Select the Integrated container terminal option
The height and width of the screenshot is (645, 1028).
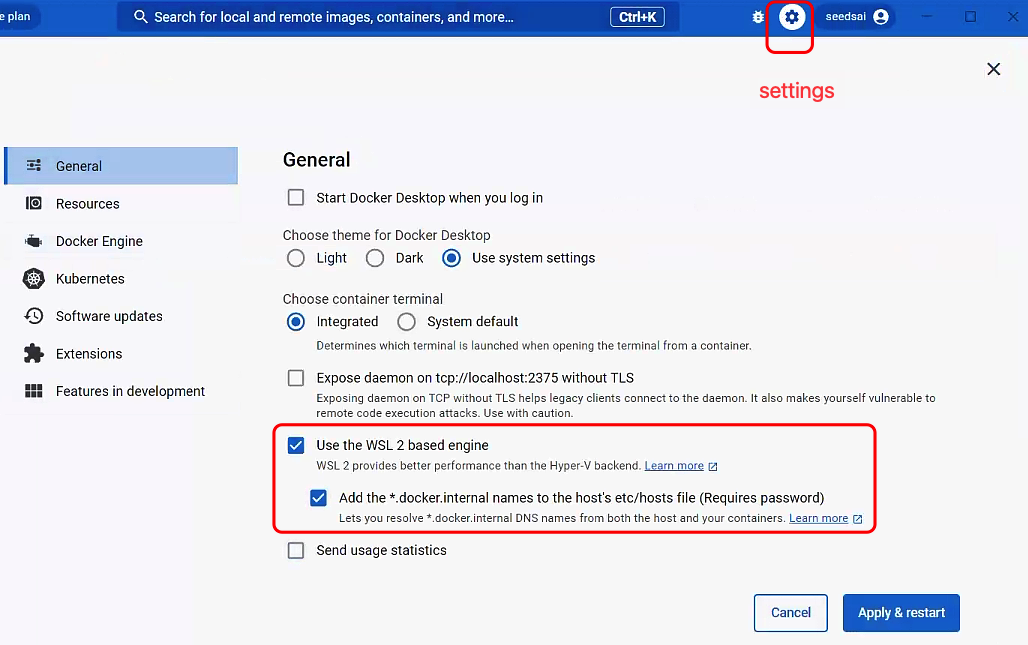[296, 322]
